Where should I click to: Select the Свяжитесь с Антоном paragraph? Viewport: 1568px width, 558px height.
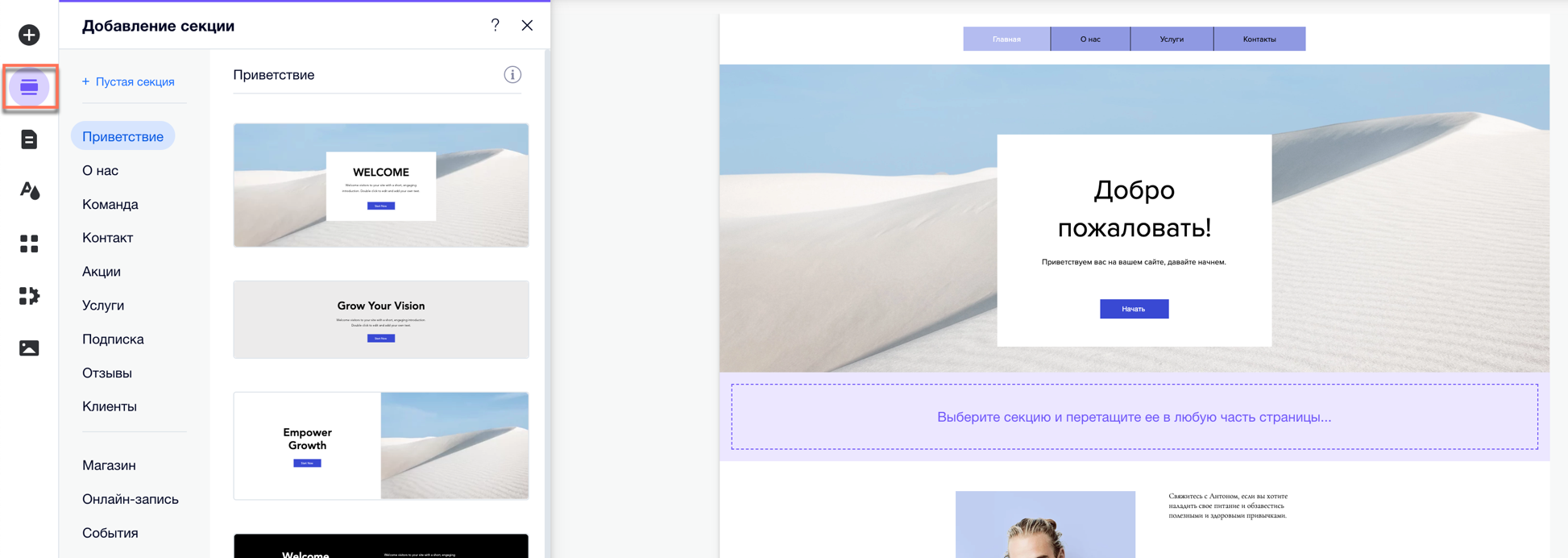point(1228,506)
